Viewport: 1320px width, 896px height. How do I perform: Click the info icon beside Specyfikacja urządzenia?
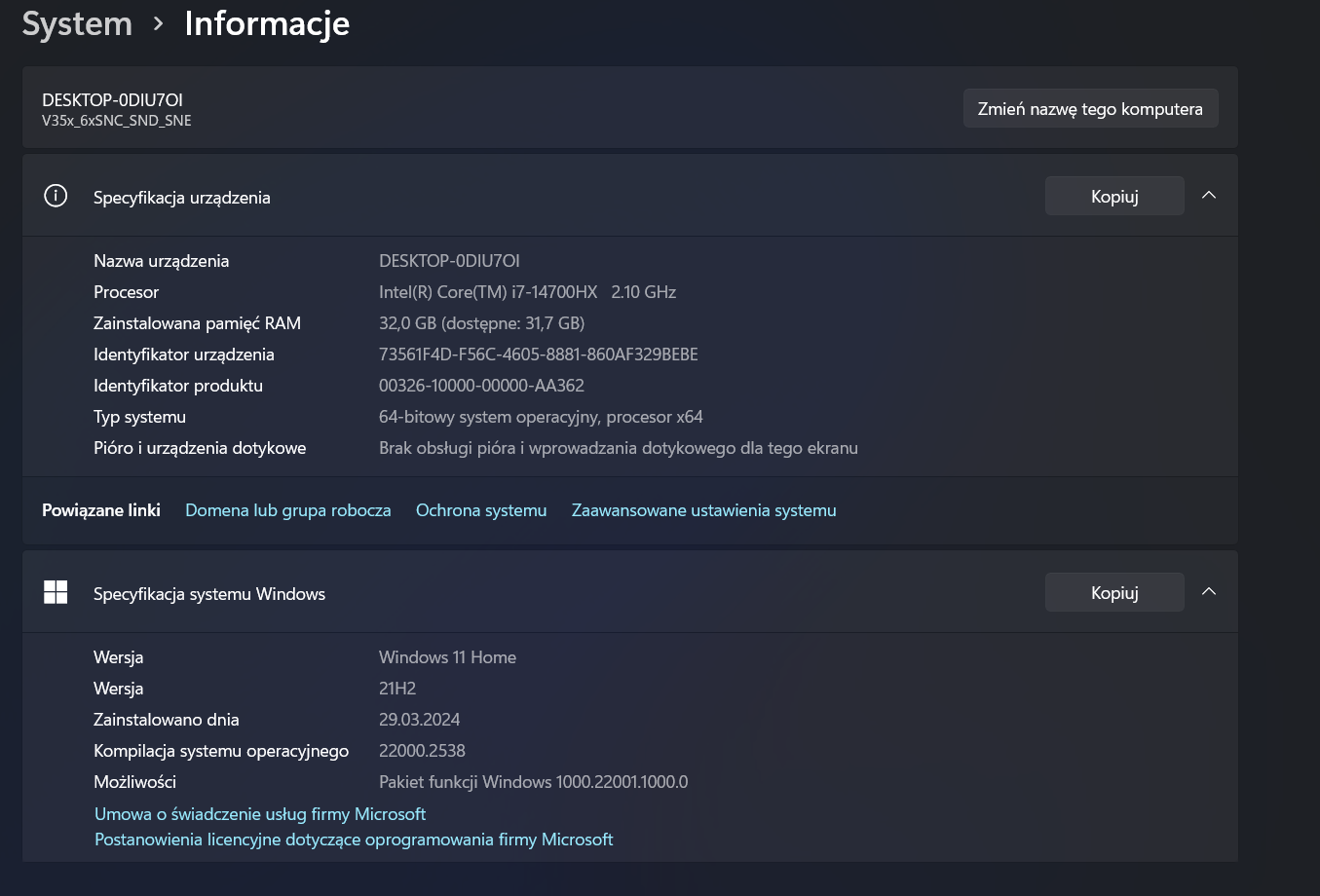tap(56, 196)
